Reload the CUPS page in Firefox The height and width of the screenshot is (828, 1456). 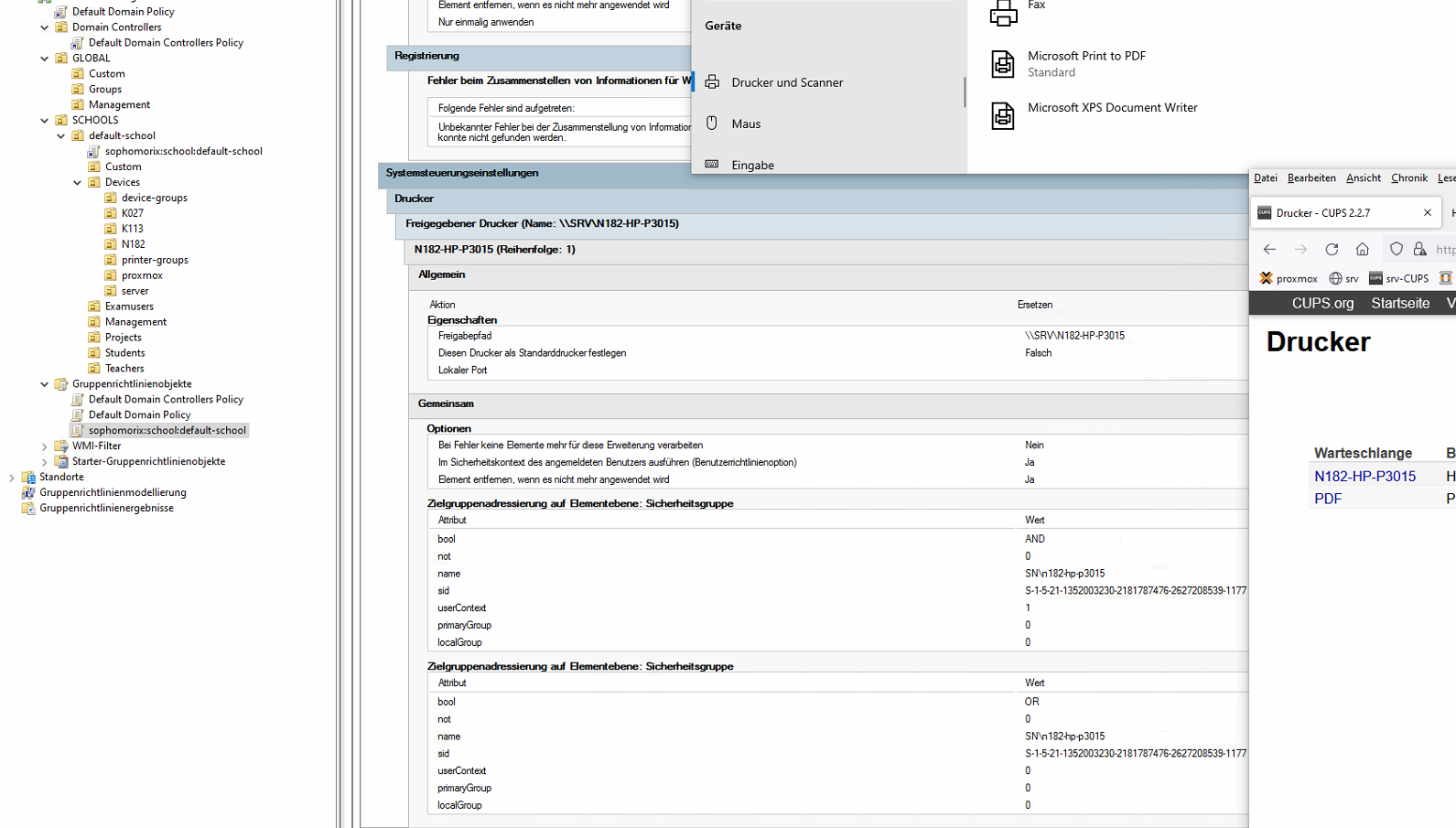[1332, 249]
